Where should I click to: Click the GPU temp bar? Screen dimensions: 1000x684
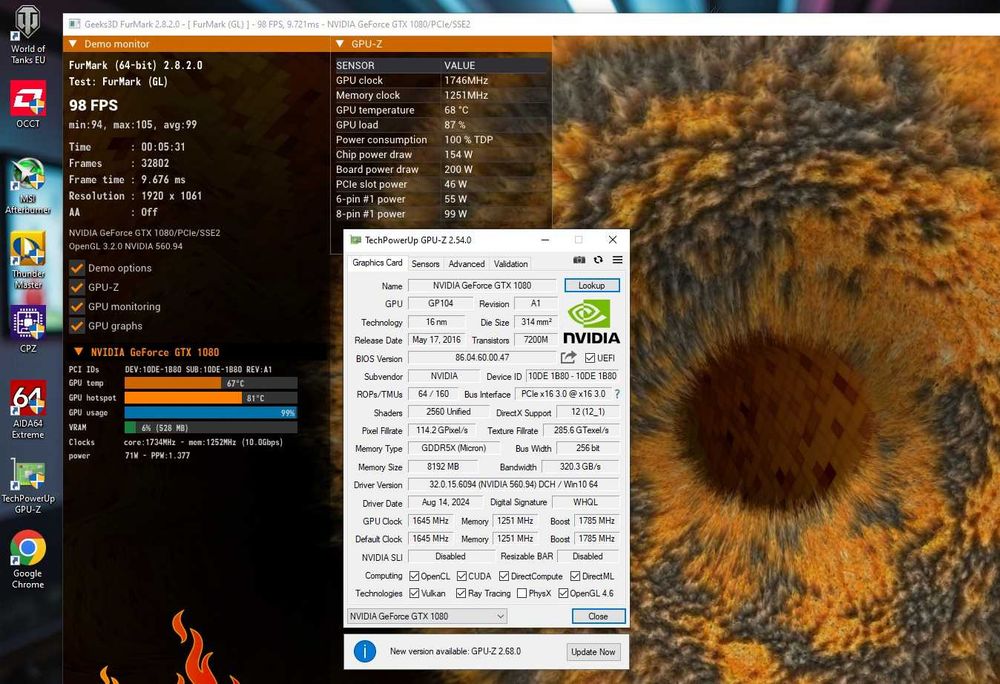coord(210,383)
